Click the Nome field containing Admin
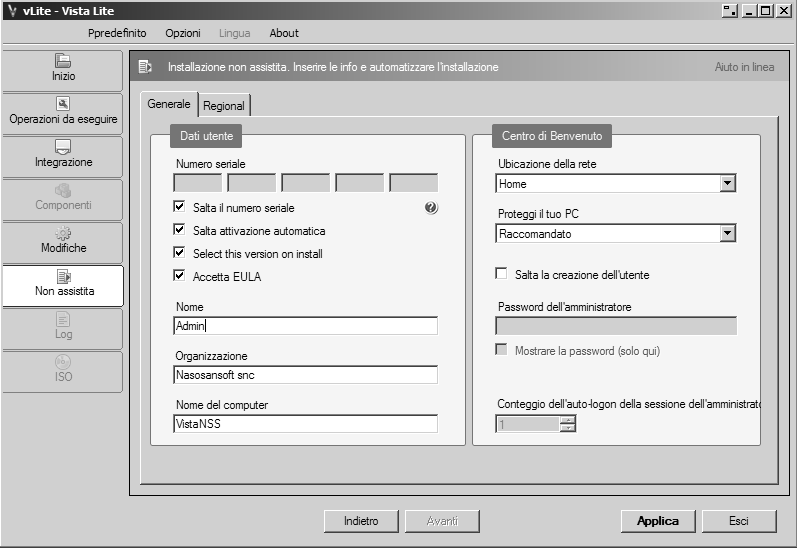 coord(305,326)
